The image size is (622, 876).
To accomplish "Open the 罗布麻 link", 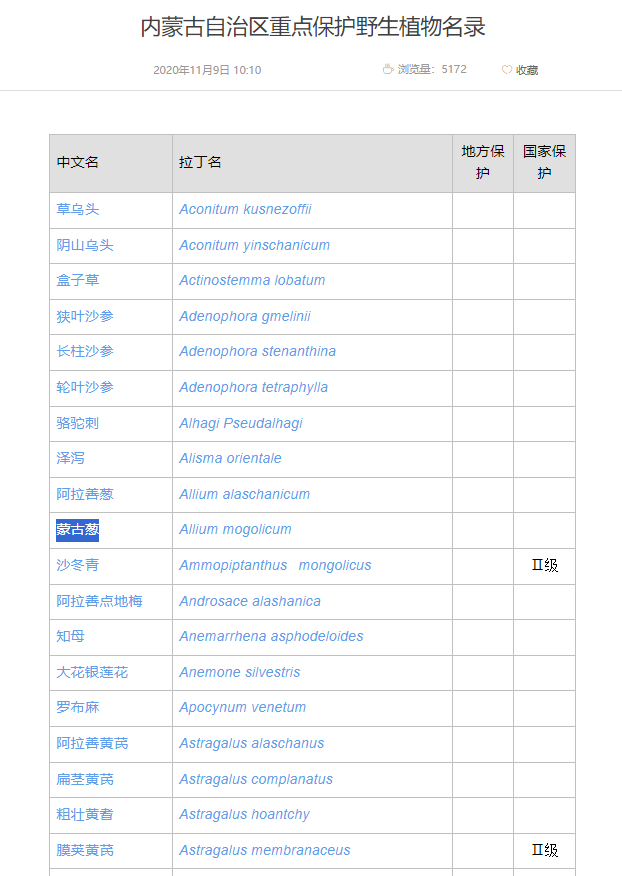I will coord(78,707).
